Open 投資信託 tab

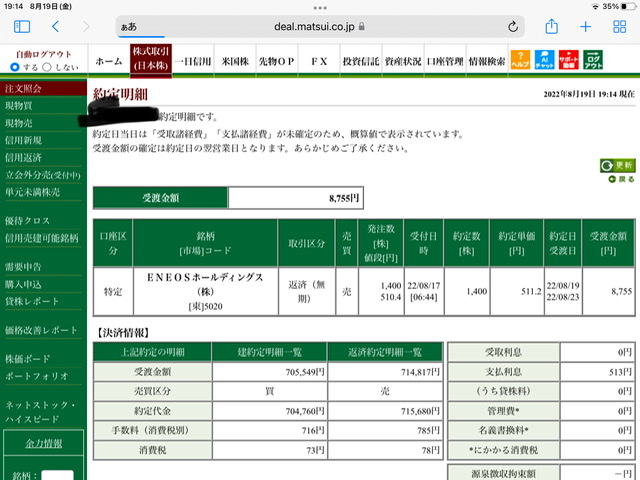coord(361,61)
